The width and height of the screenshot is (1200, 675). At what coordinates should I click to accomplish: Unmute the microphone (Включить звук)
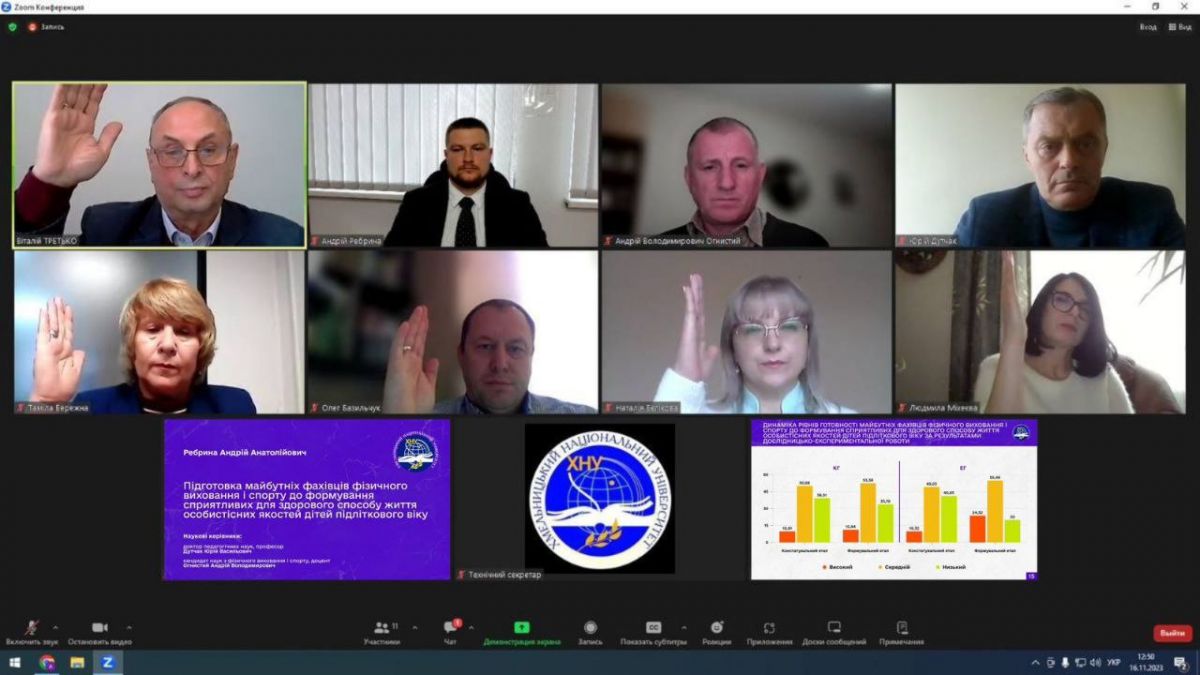pos(32,628)
